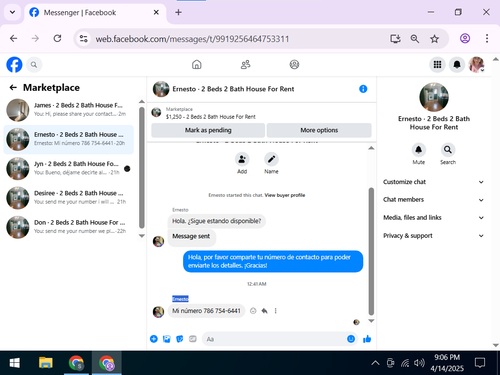Open Chrome zoom magnifier icon
This screenshot has height=375, width=500.
pyautogui.click(x=415, y=39)
